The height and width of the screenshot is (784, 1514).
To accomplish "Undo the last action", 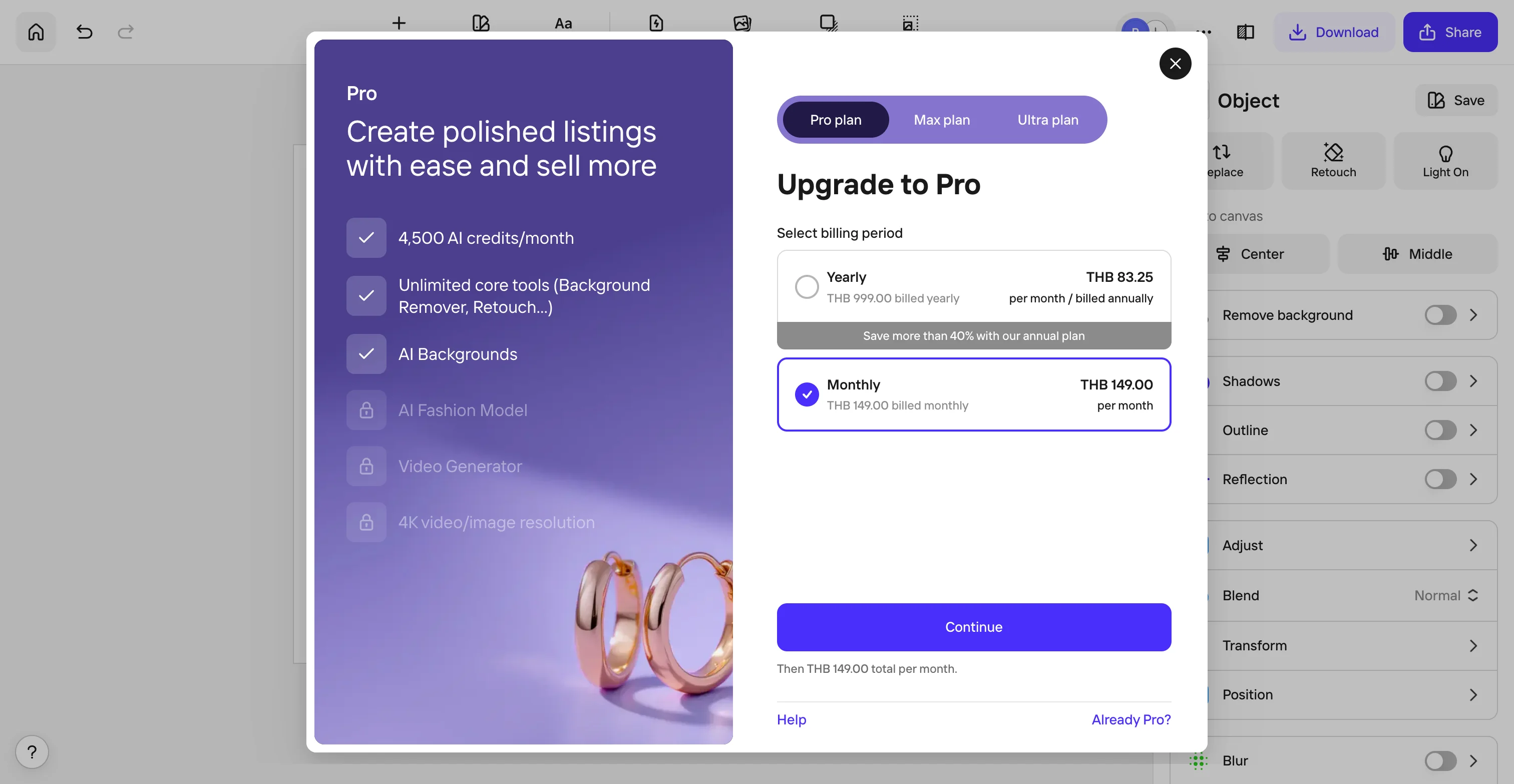I will [x=84, y=32].
